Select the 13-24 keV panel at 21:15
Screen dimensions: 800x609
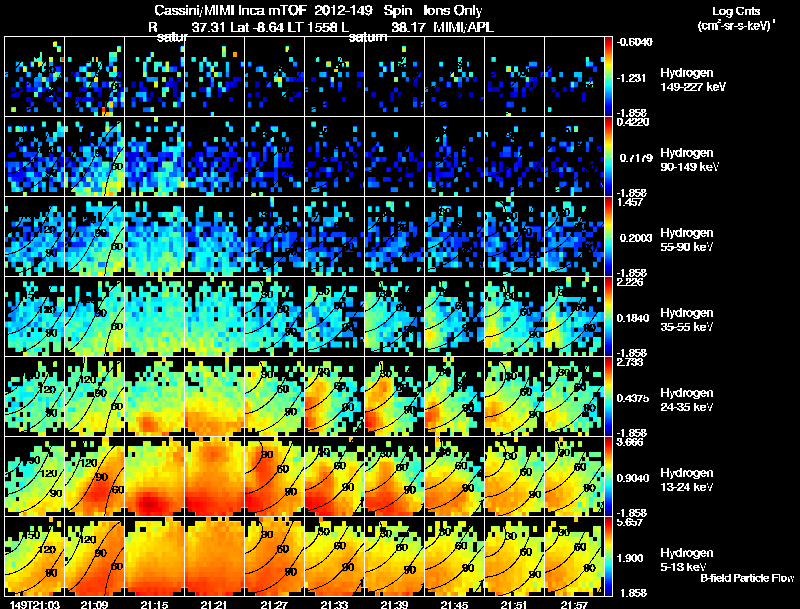[x=155, y=476]
